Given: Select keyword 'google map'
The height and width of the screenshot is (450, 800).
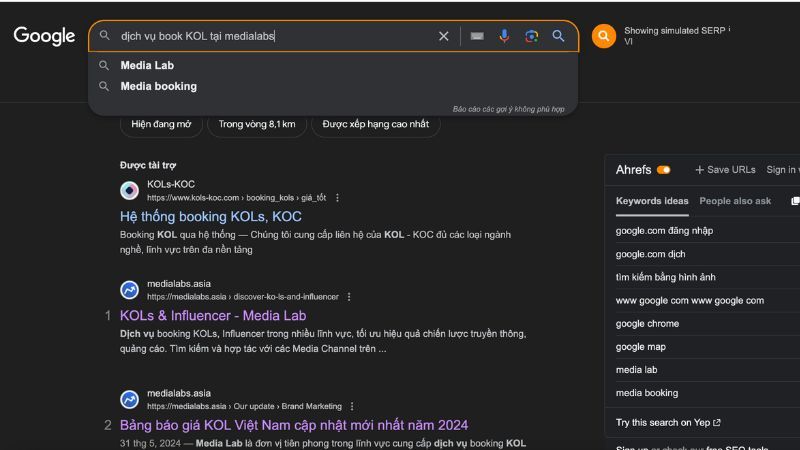Looking at the screenshot, I should coord(640,347).
